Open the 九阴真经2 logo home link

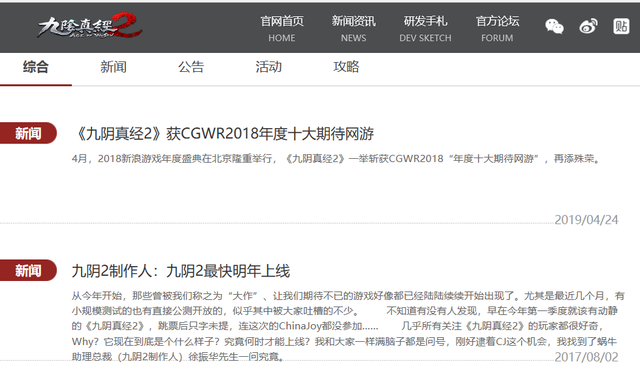click(89, 26)
